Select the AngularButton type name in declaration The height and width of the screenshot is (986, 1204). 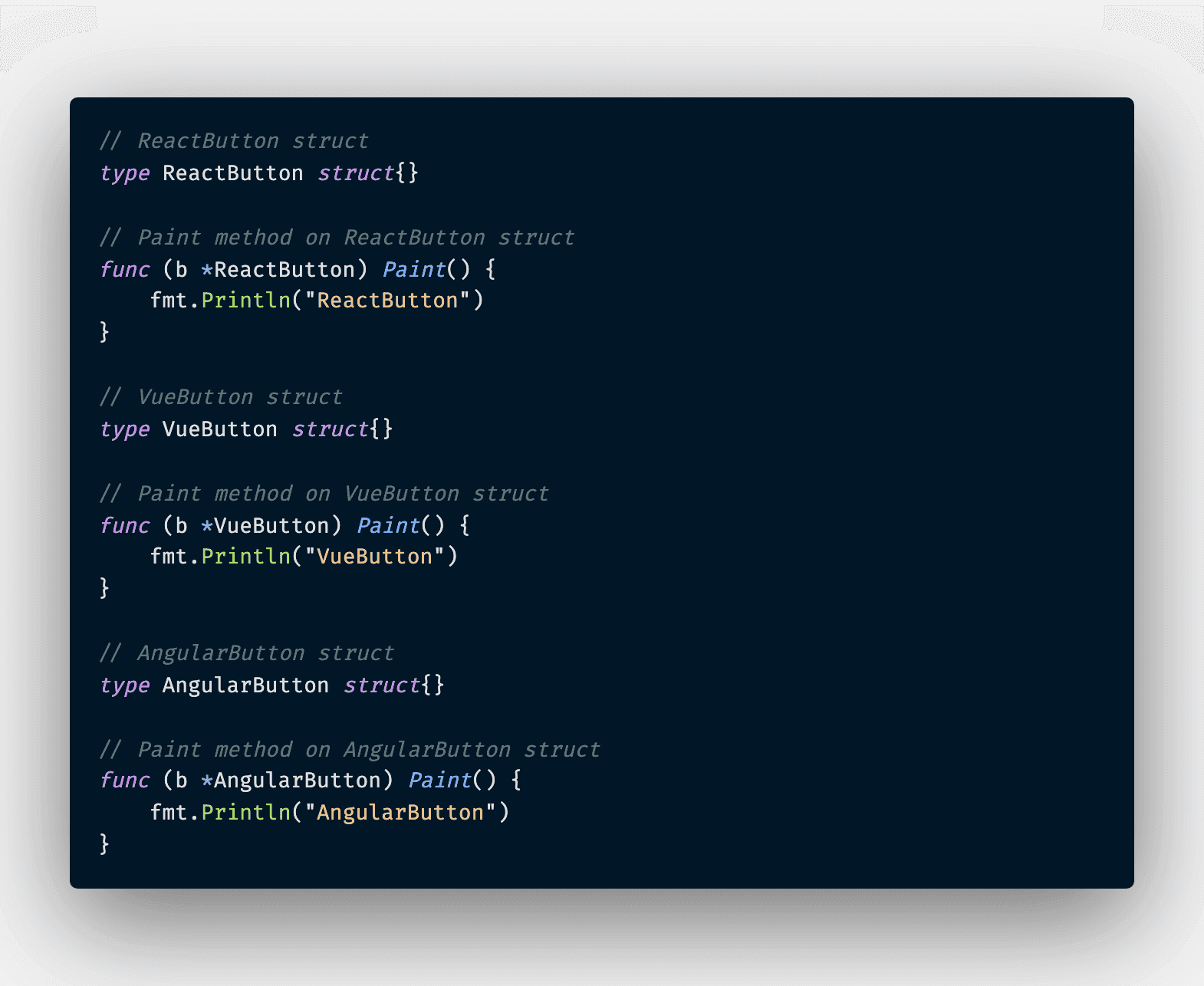coord(245,685)
